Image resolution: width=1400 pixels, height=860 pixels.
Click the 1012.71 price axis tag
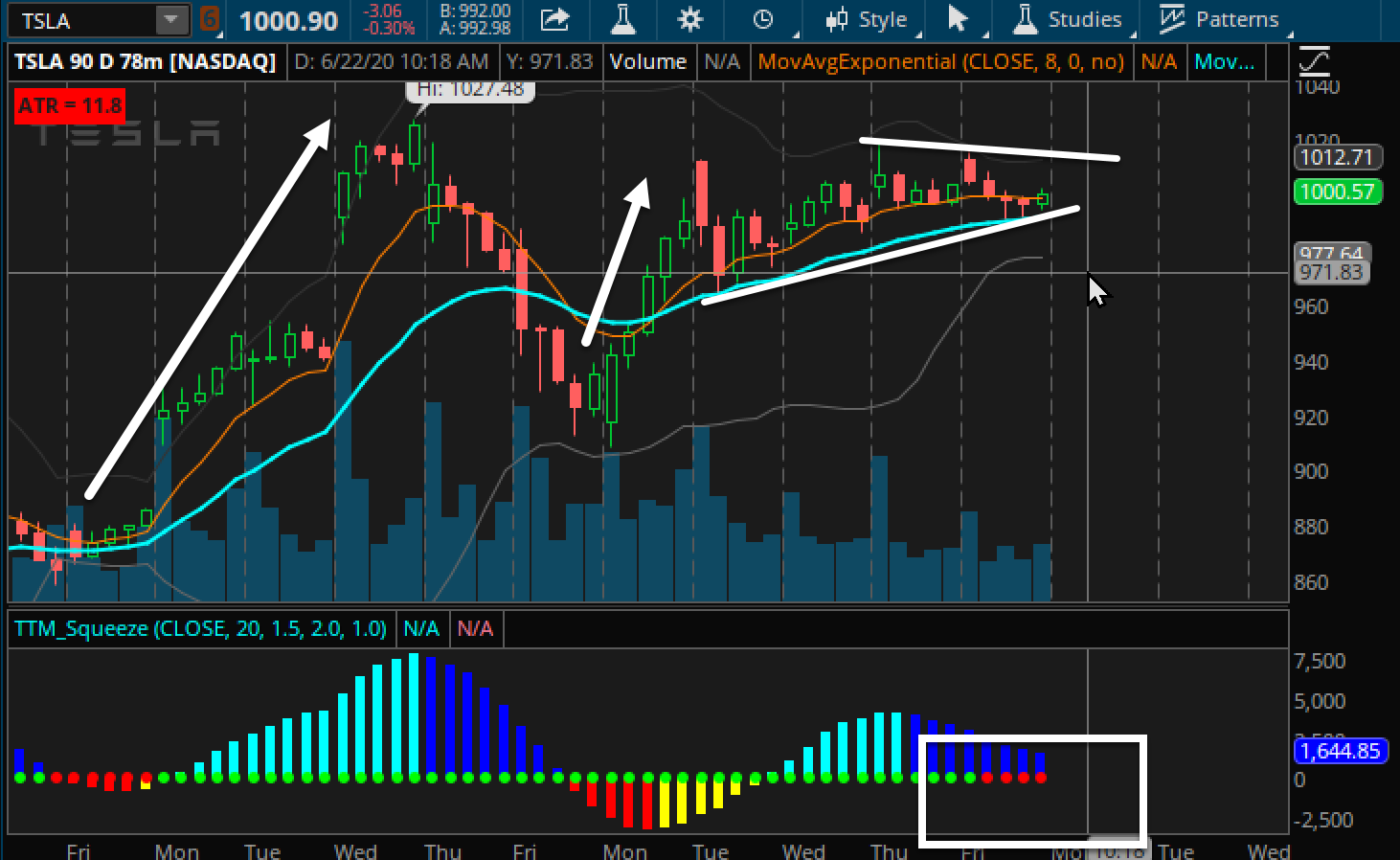[x=1337, y=157]
